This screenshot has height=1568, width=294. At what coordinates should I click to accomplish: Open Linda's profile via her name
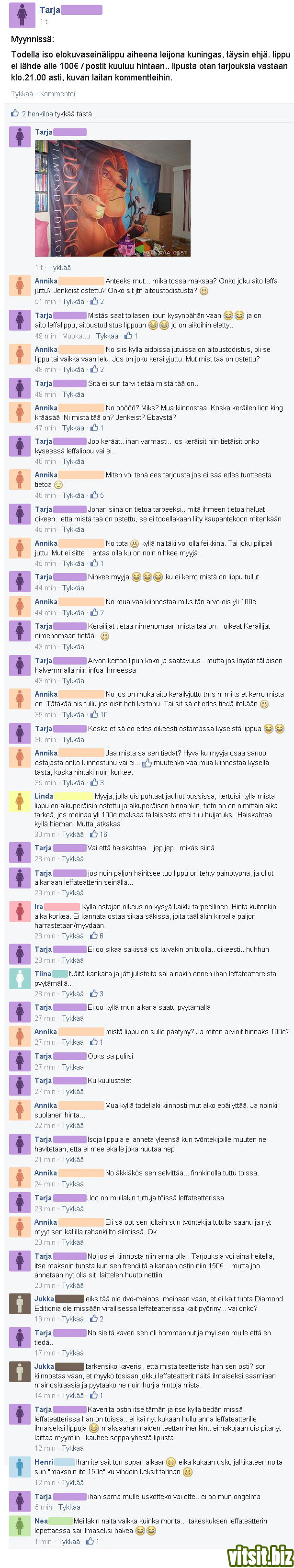pyautogui.click(x=44, y=796)
